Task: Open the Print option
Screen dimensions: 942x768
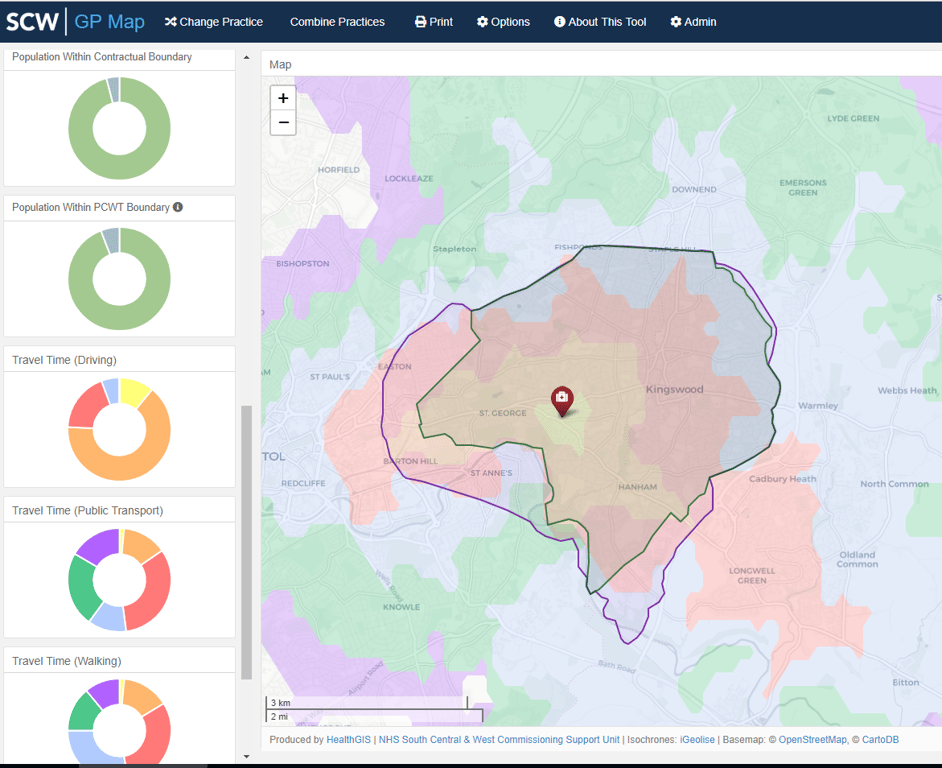Action: [x=434, y=22]
